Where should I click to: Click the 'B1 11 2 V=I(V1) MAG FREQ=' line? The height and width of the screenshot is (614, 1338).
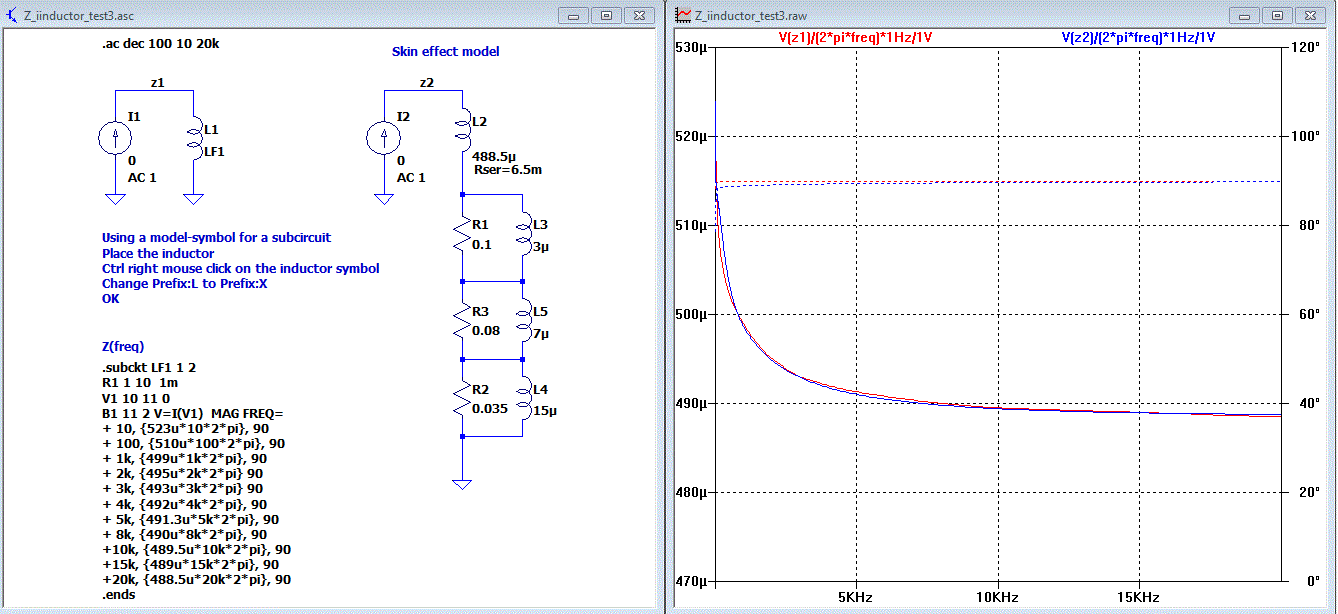[193, 413]
